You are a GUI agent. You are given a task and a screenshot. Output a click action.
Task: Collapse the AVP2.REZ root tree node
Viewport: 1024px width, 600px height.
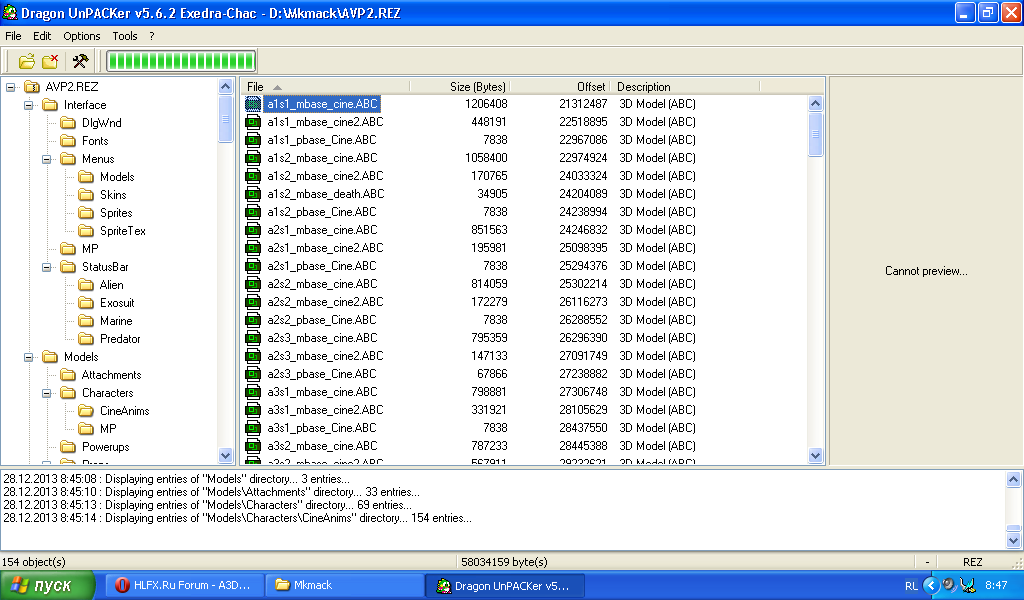(x=10, y=87)
